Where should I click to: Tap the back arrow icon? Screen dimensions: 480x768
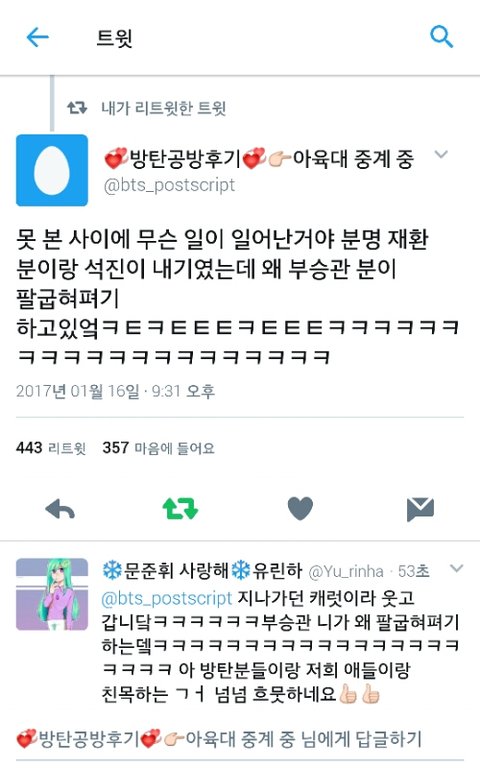[37, 37]
